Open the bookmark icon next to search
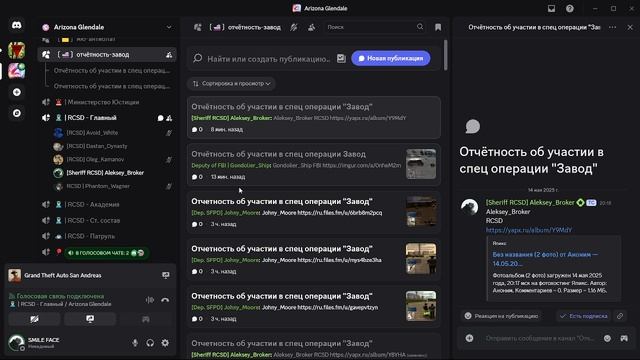 point(438,27)
